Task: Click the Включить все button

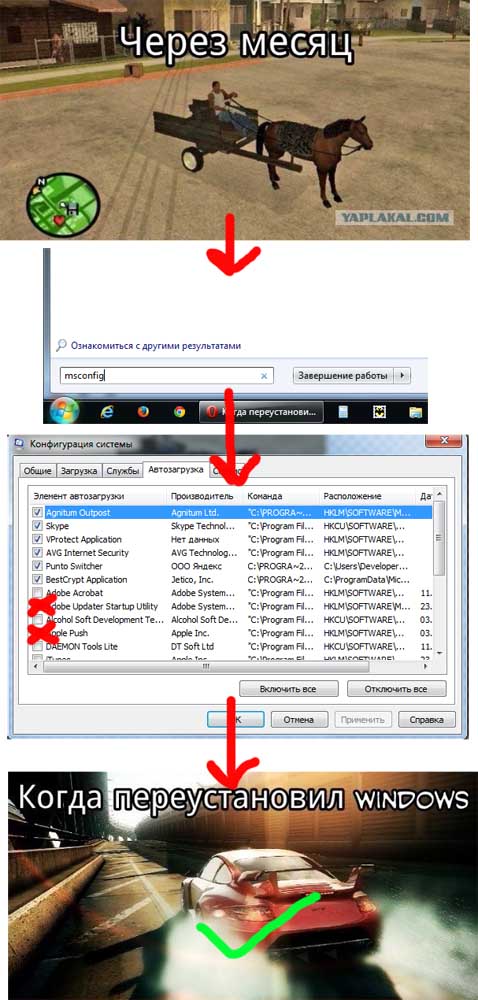Action: (288, 689)
